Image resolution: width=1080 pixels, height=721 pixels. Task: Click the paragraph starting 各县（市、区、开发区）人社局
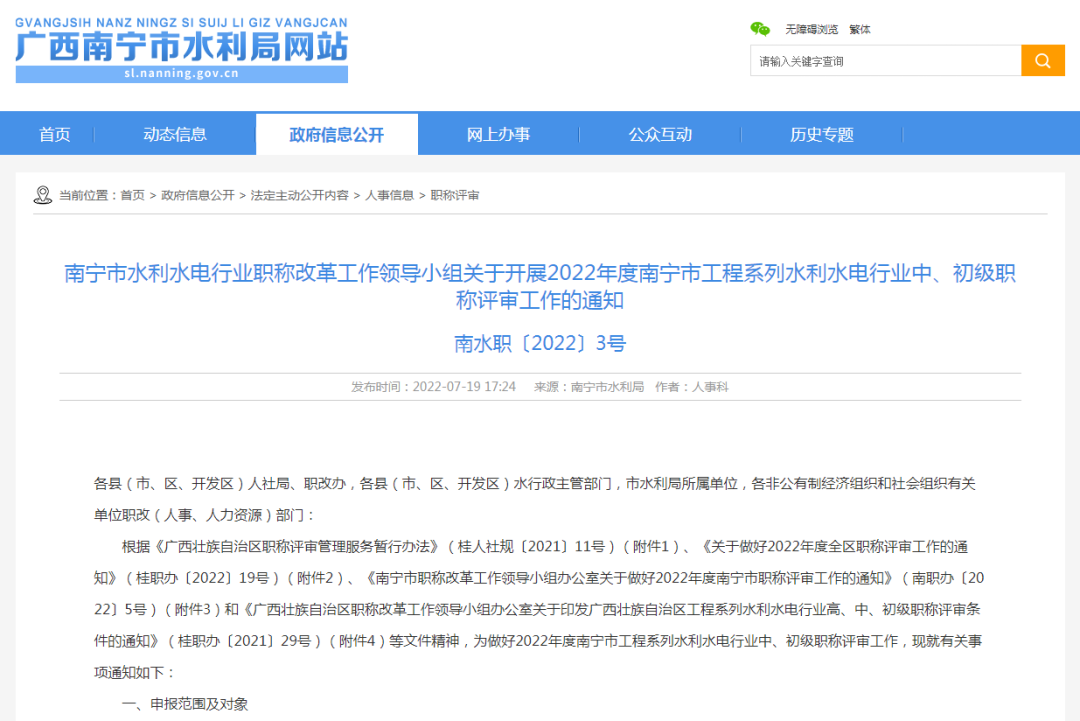[x=534, y=499]
